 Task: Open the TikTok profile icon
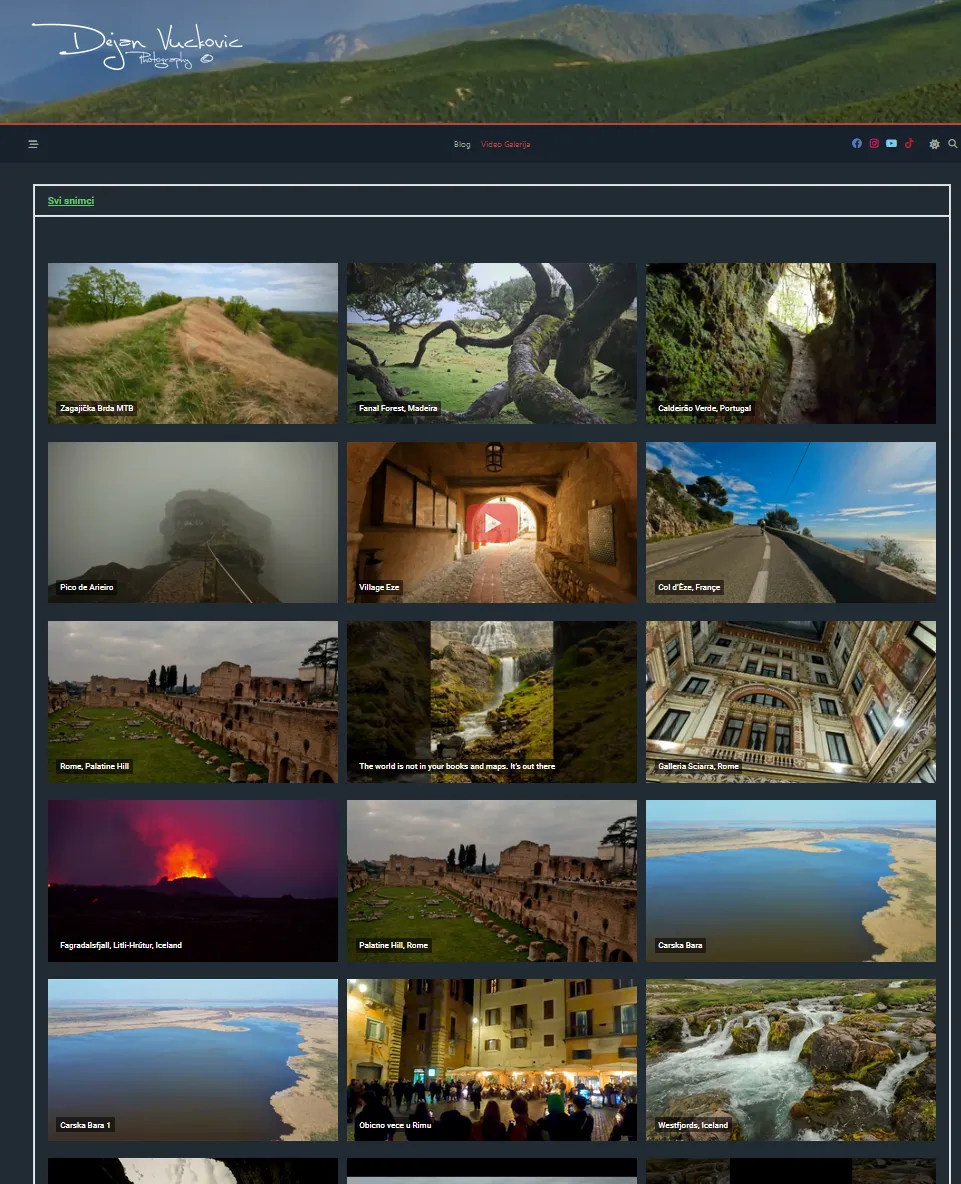coord(909,143)
